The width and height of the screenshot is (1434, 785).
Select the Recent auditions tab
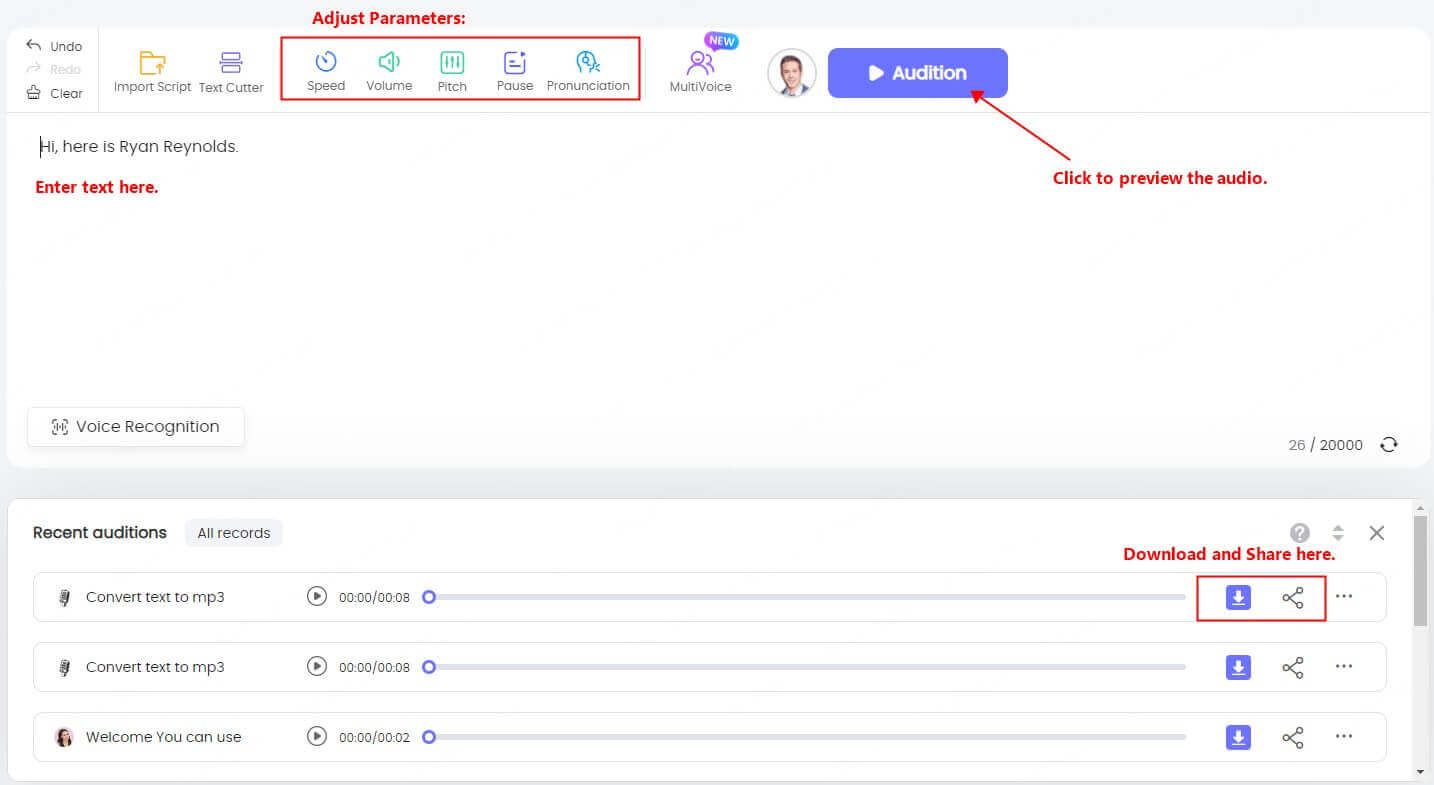[x=100, y=533]
